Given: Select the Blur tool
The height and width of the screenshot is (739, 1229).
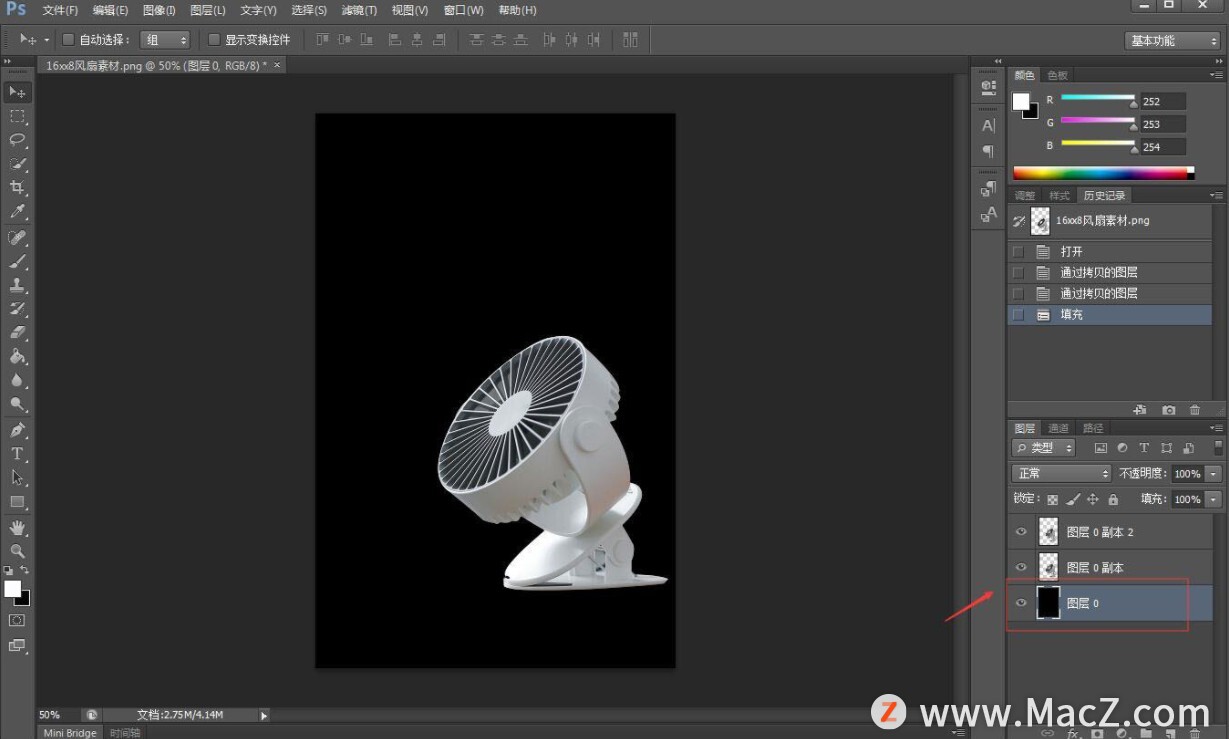Looking at the screenshot, I should [17, 381].
